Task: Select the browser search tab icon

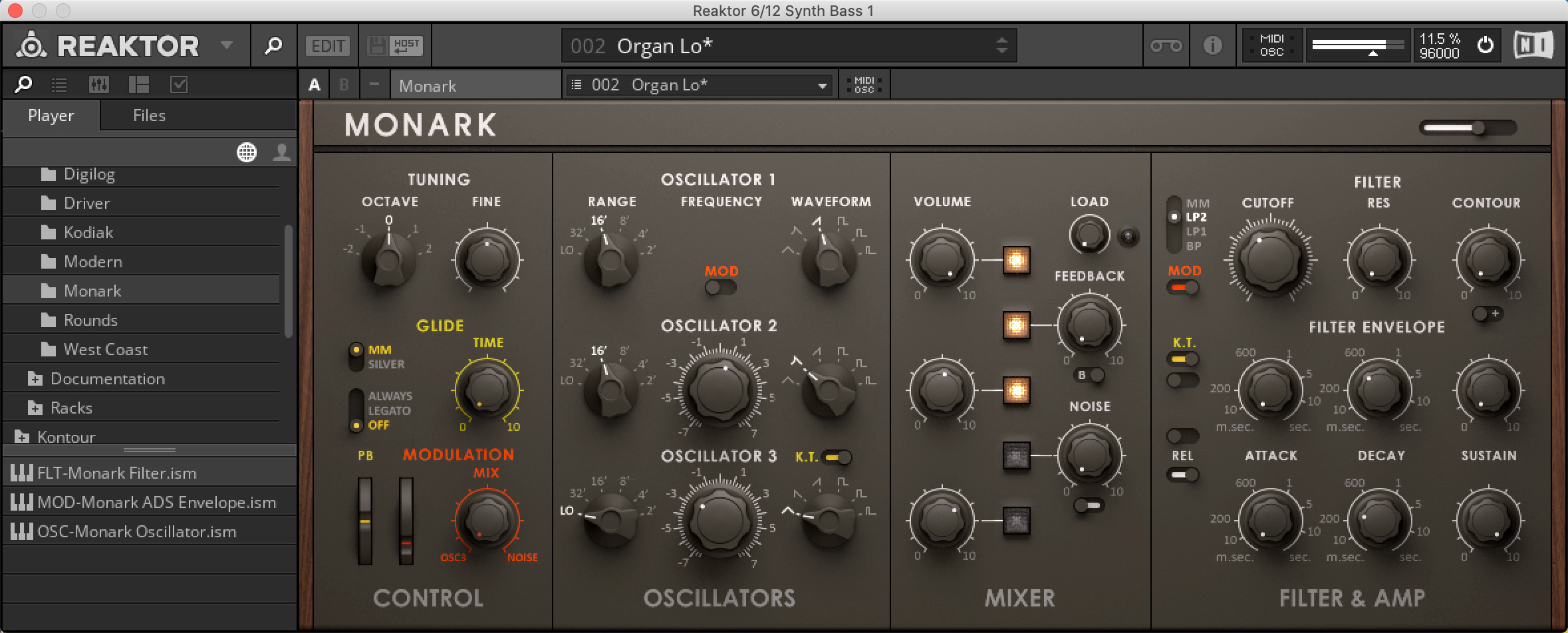Action: click(23, 84)
